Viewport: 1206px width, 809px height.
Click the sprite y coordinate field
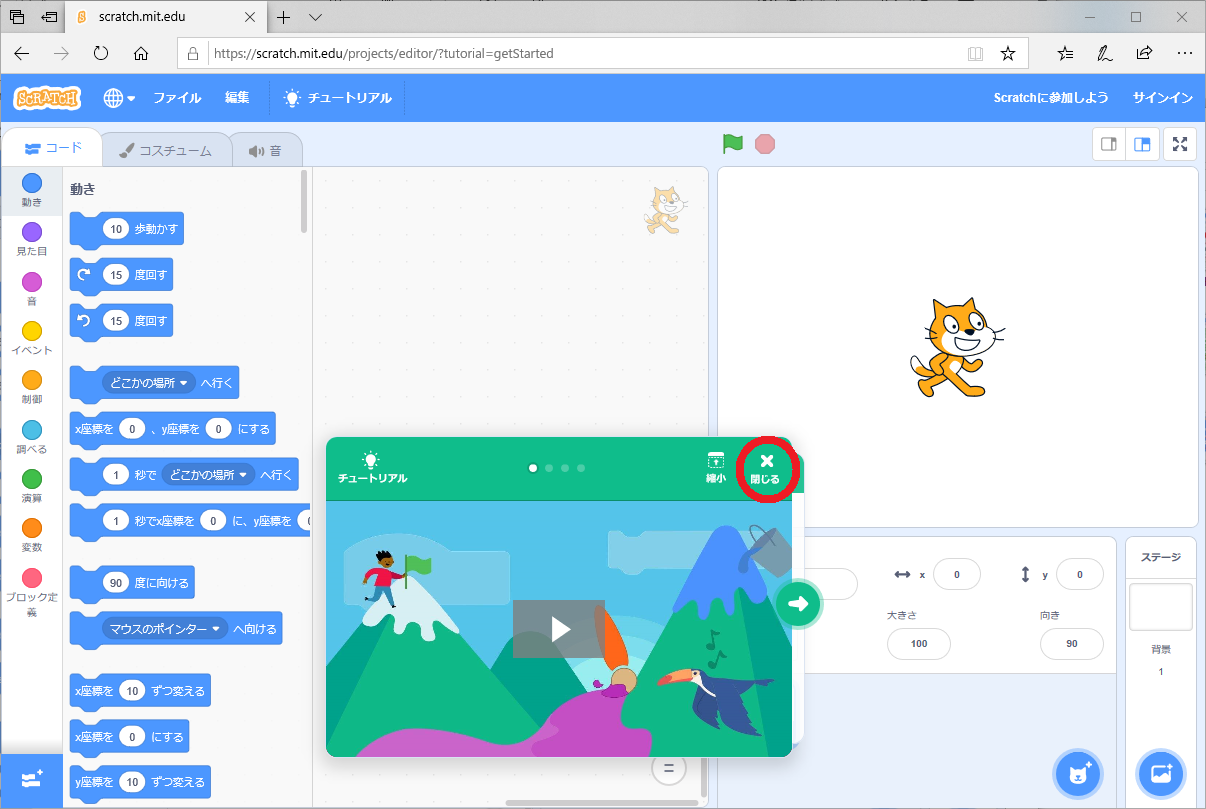[1078, 575]
